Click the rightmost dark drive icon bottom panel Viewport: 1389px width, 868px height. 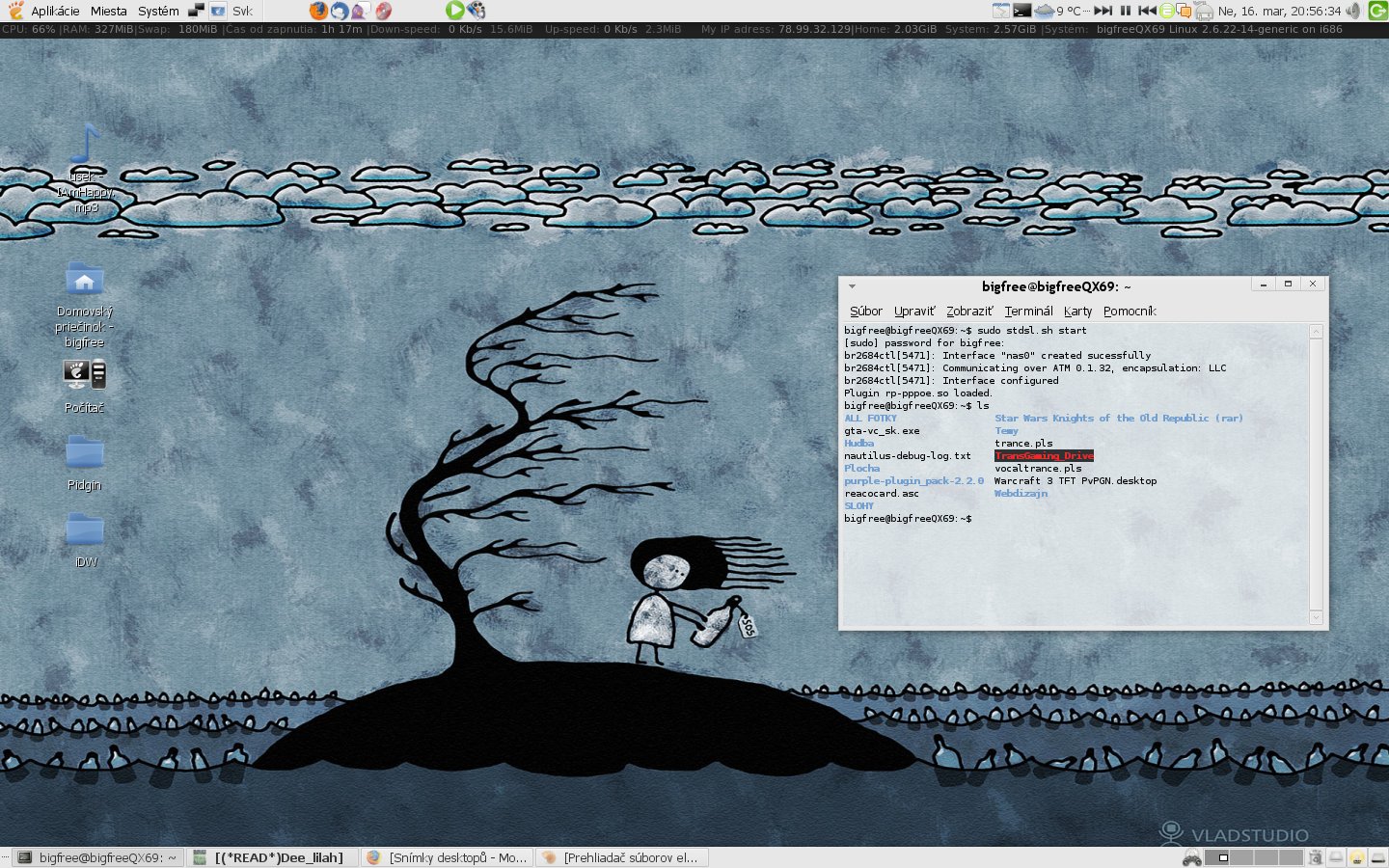(x=1377, y=857)
